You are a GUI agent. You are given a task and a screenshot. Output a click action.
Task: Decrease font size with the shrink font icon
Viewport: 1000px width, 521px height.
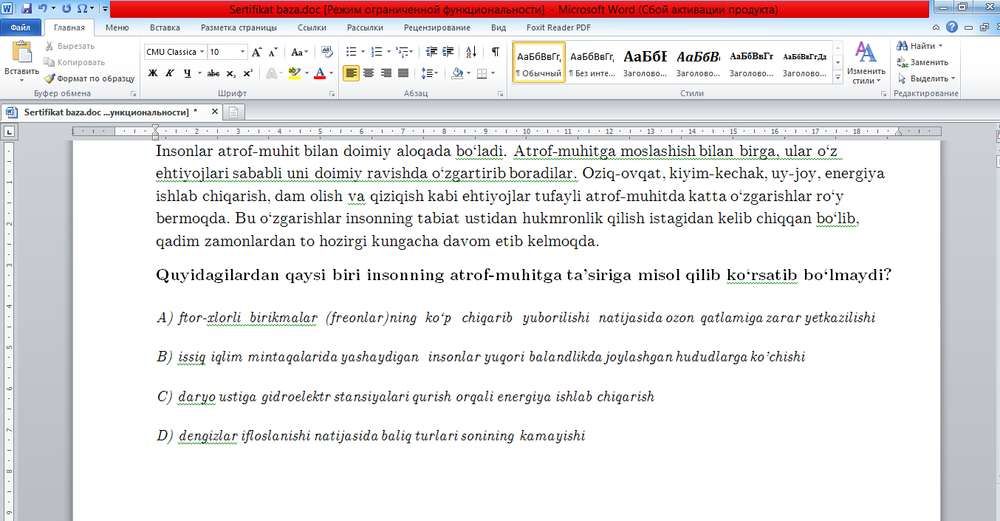pyautogui.click(x=273, y=52)
